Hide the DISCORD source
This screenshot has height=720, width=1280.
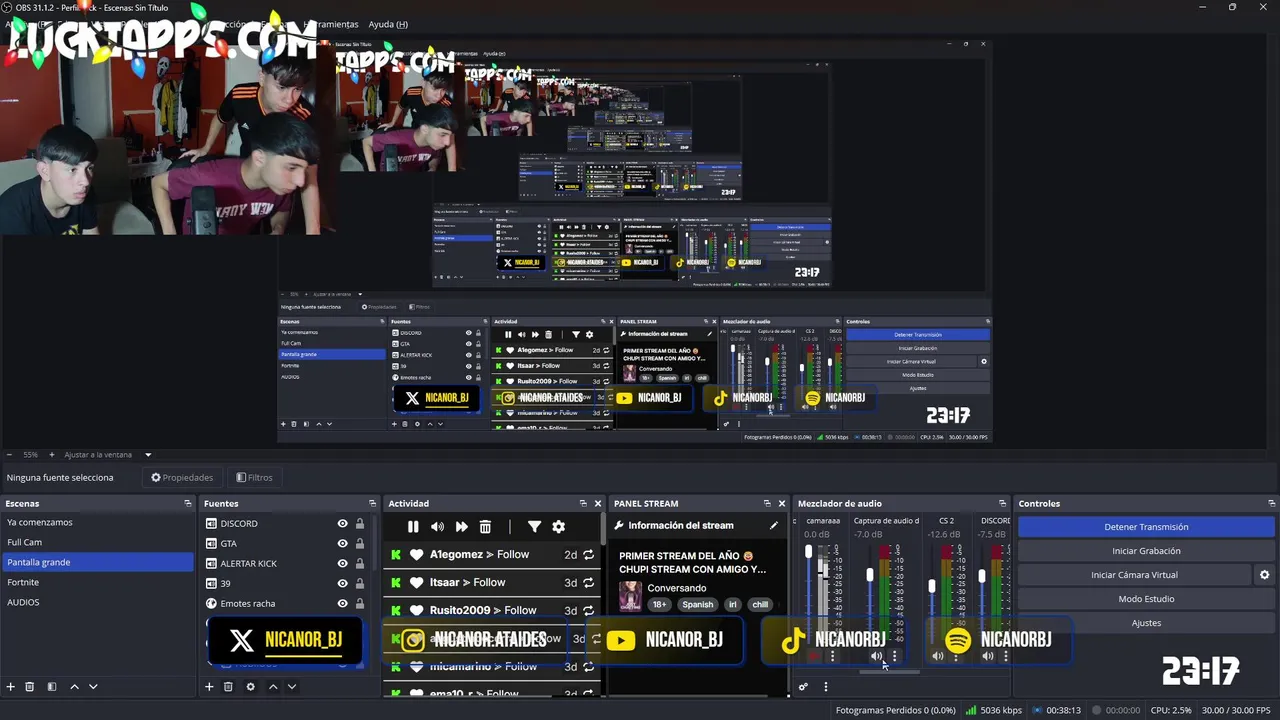pos(342,523)
